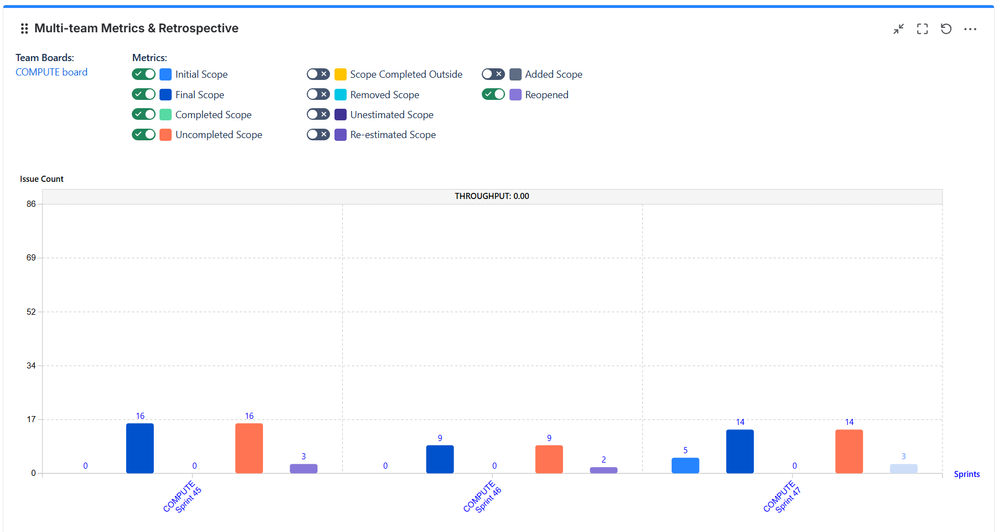Viewport: 999px width, 532px height.
Task: Click the Removed Scope cyan swatch
Action: point(340,95)
